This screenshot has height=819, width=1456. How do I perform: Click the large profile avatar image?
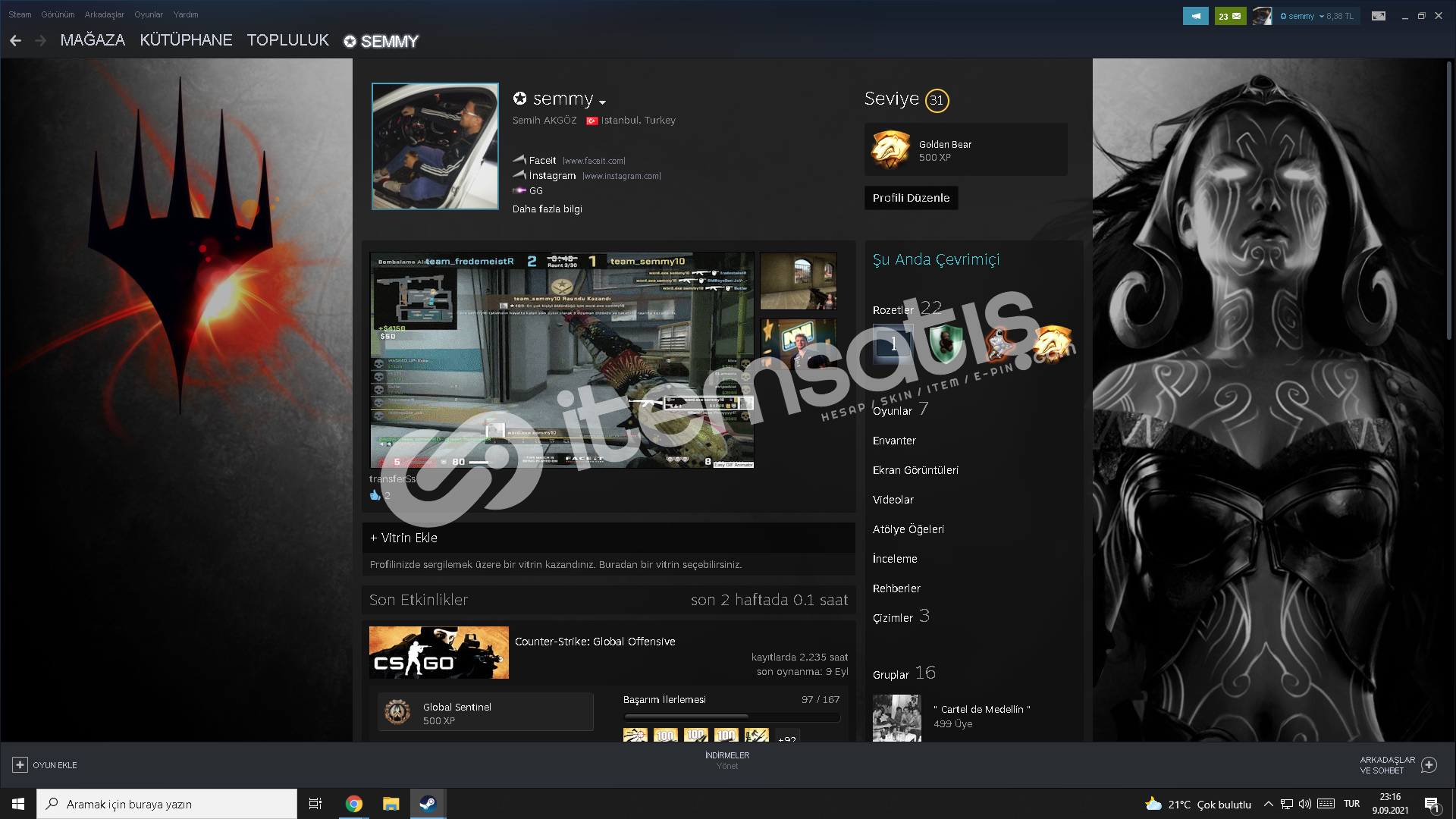point(435,146)
